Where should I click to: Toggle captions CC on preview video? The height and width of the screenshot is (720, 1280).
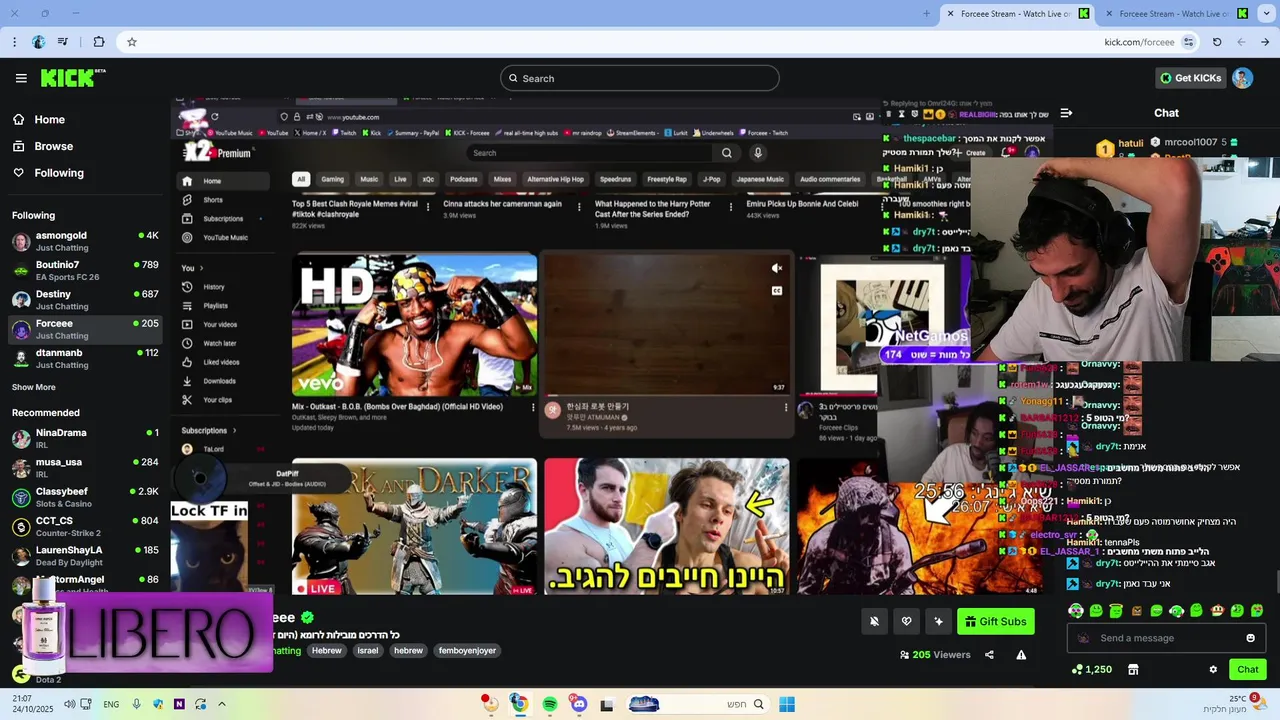(x=776, y=291)
